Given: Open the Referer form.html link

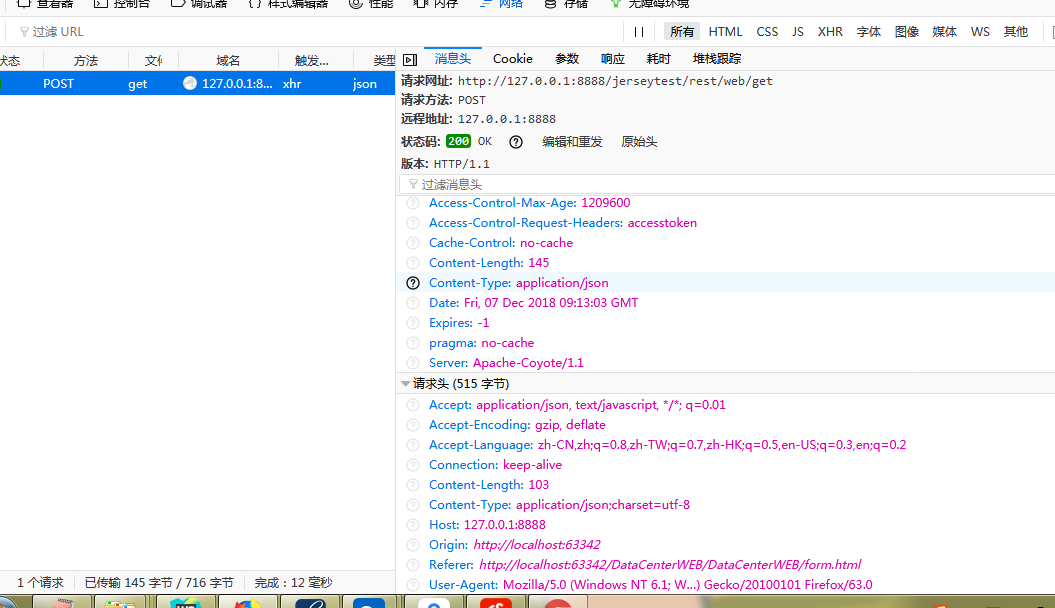Looking at the screenshot, I should click(670, 565).
